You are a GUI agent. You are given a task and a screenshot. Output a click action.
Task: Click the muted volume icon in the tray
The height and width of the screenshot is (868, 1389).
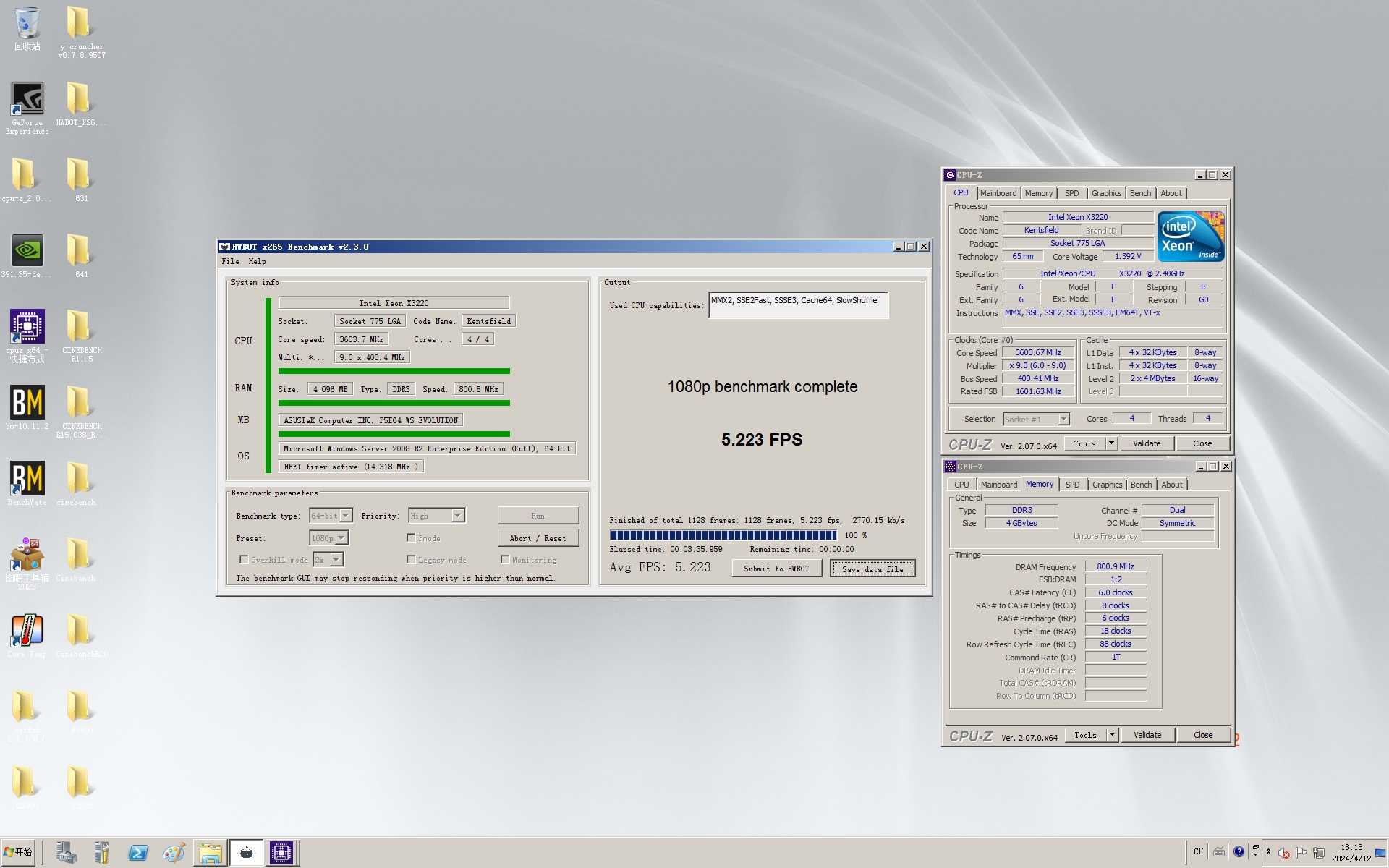click(1284, 853)
